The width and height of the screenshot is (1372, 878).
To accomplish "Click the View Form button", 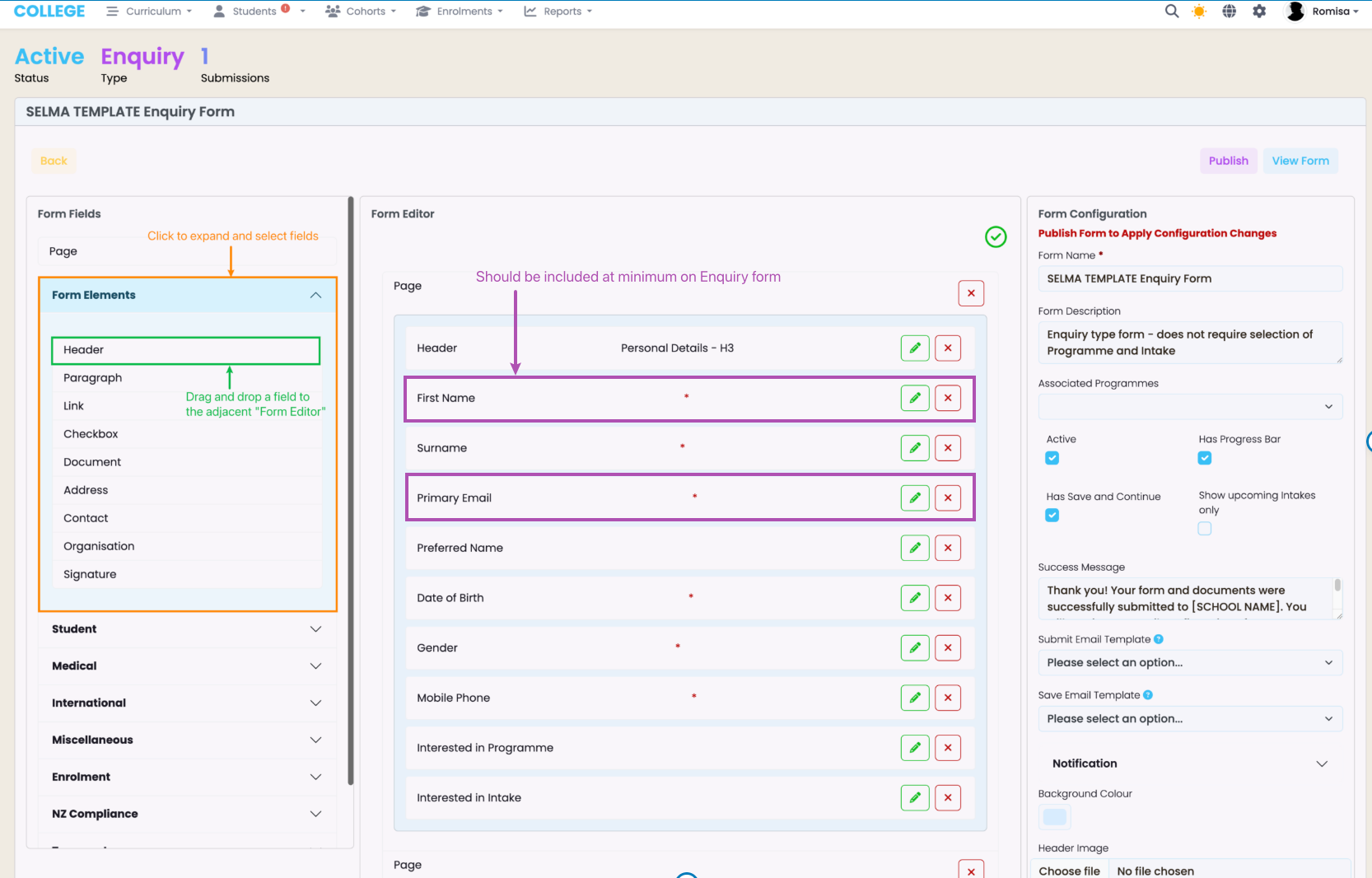I will click(x=1300, y=161).
